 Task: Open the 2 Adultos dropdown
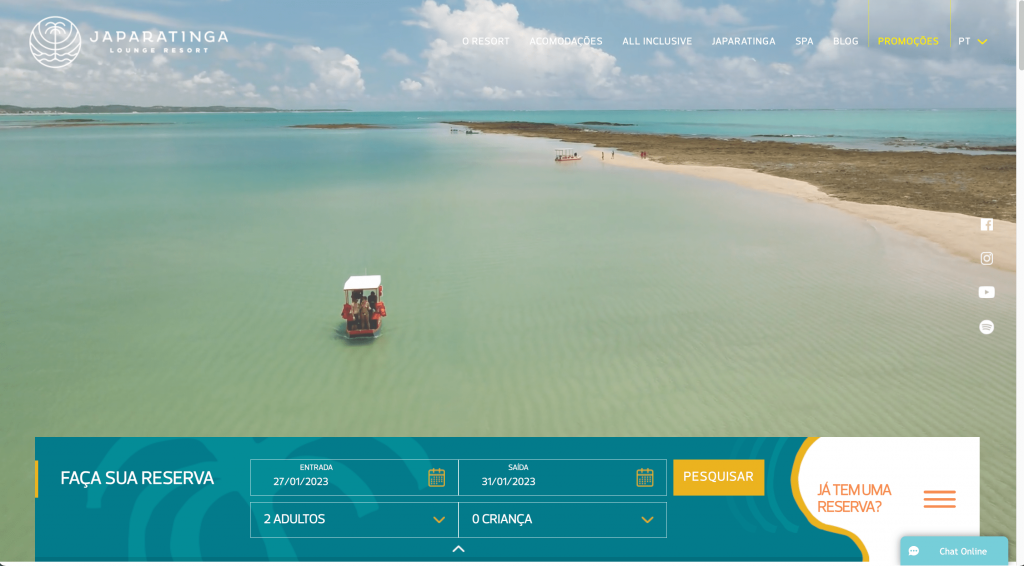point(354,520)
